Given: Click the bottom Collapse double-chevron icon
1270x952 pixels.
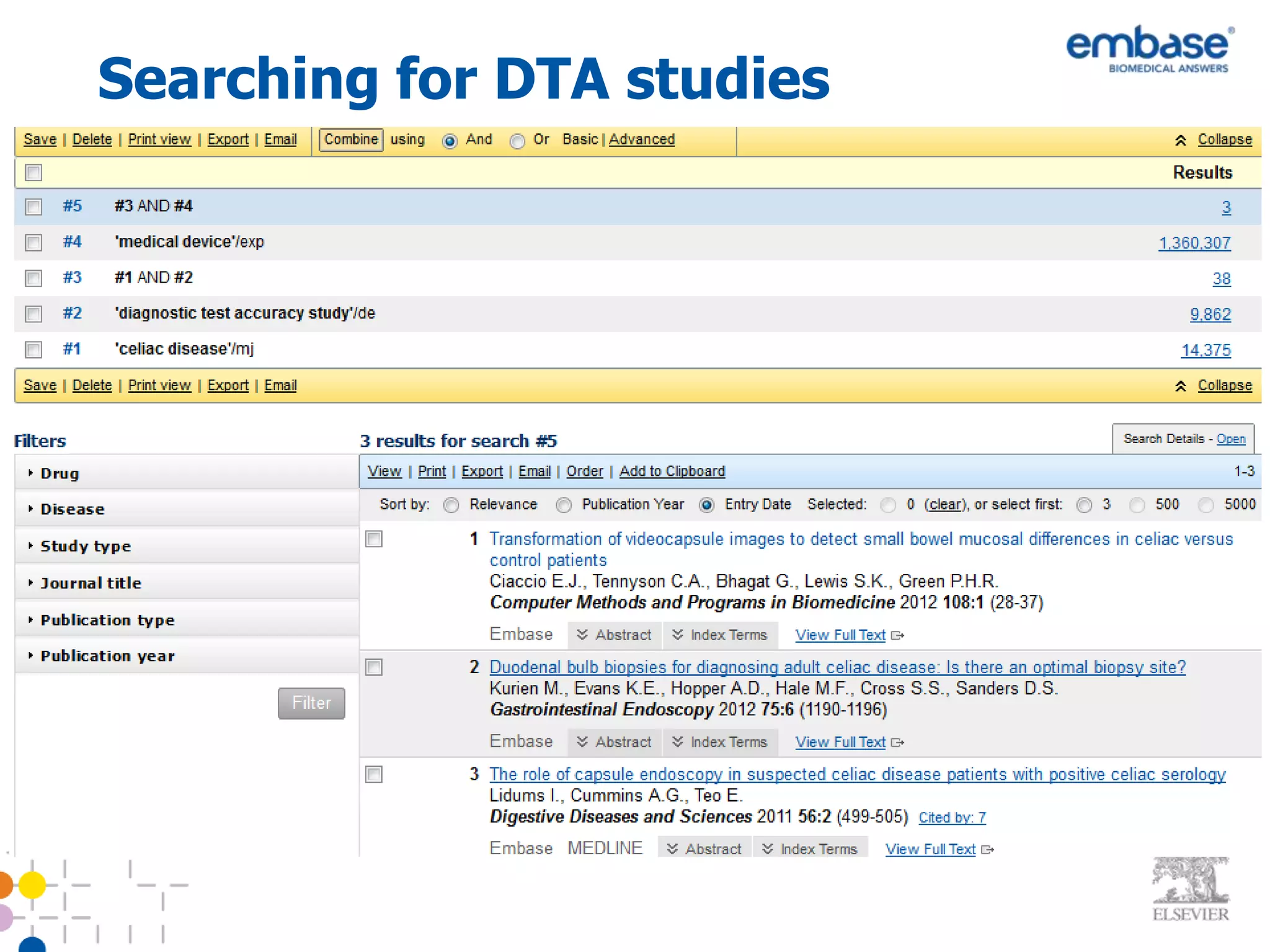Looking at the screenshot, I should click(x=1181, y=386).
